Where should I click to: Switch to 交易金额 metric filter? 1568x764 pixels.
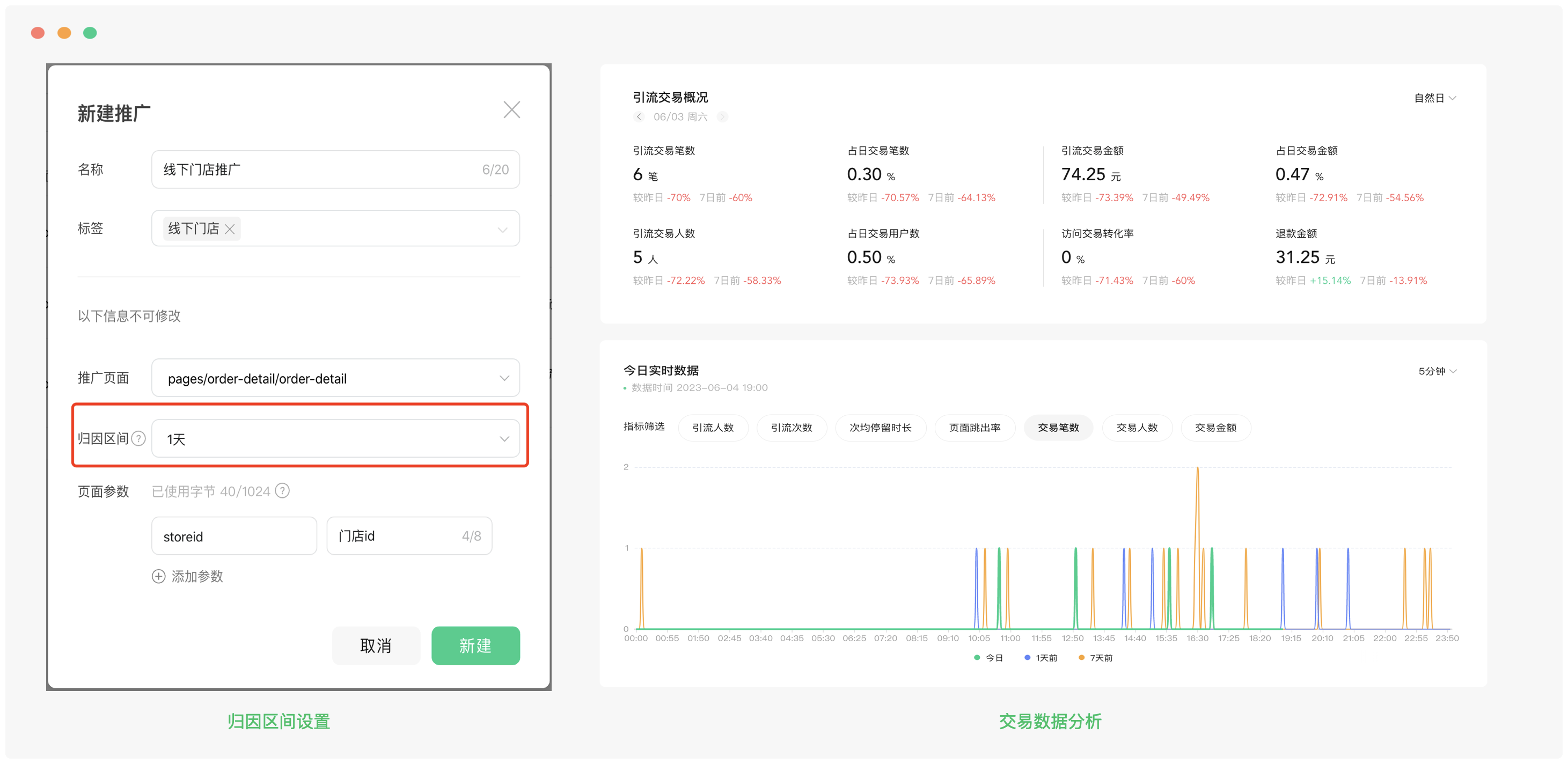pos(1215,428)
